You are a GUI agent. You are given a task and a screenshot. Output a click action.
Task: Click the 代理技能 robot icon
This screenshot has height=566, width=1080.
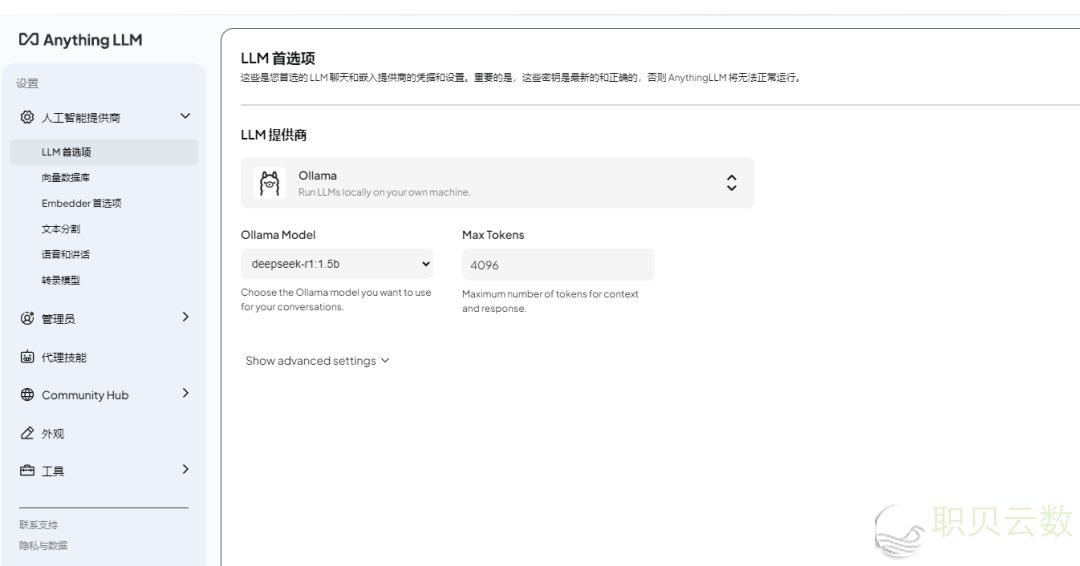(x=27, y=358)
